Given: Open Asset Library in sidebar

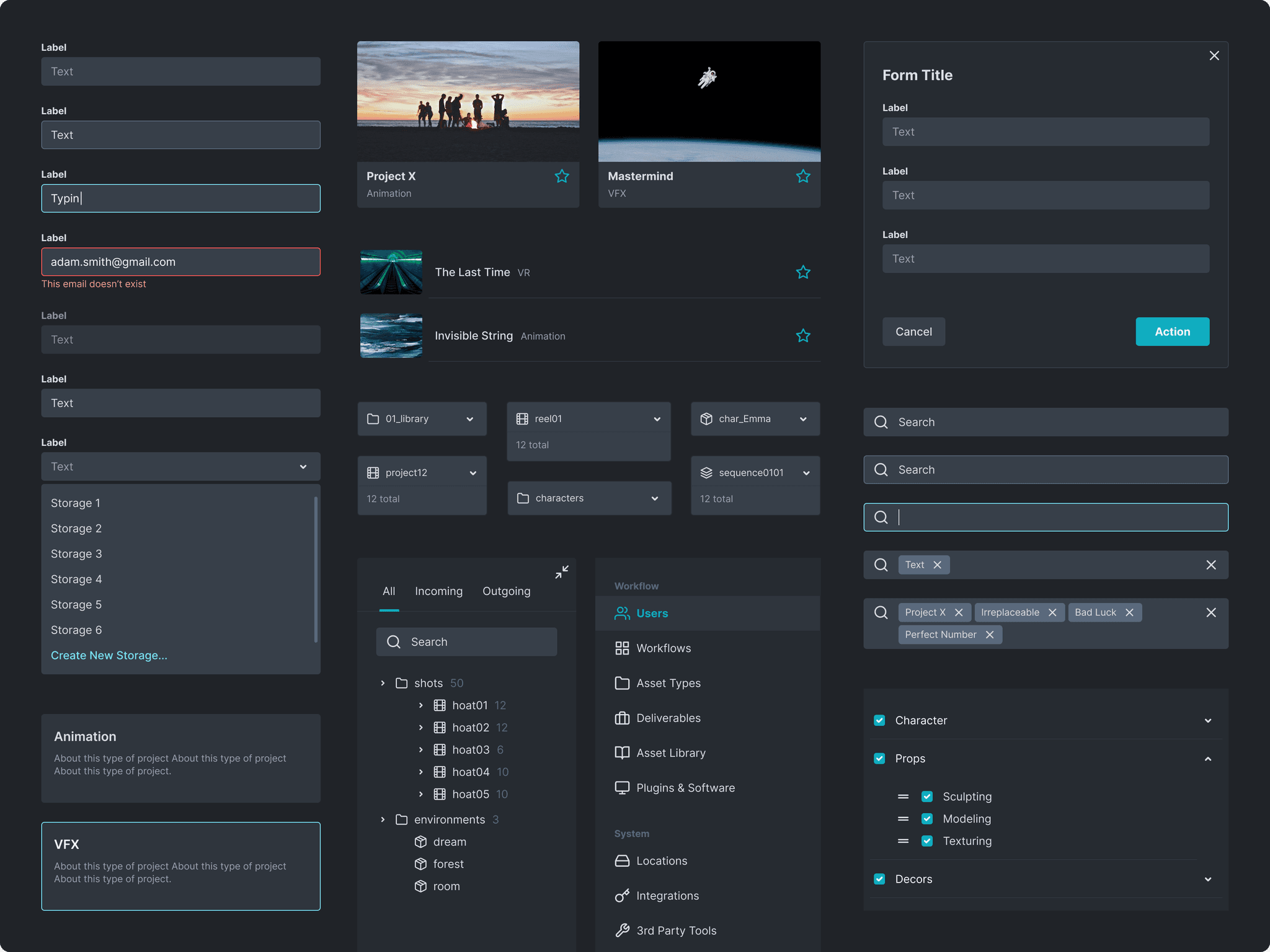Looking at the screenshot, I should (x=670, y=752).
